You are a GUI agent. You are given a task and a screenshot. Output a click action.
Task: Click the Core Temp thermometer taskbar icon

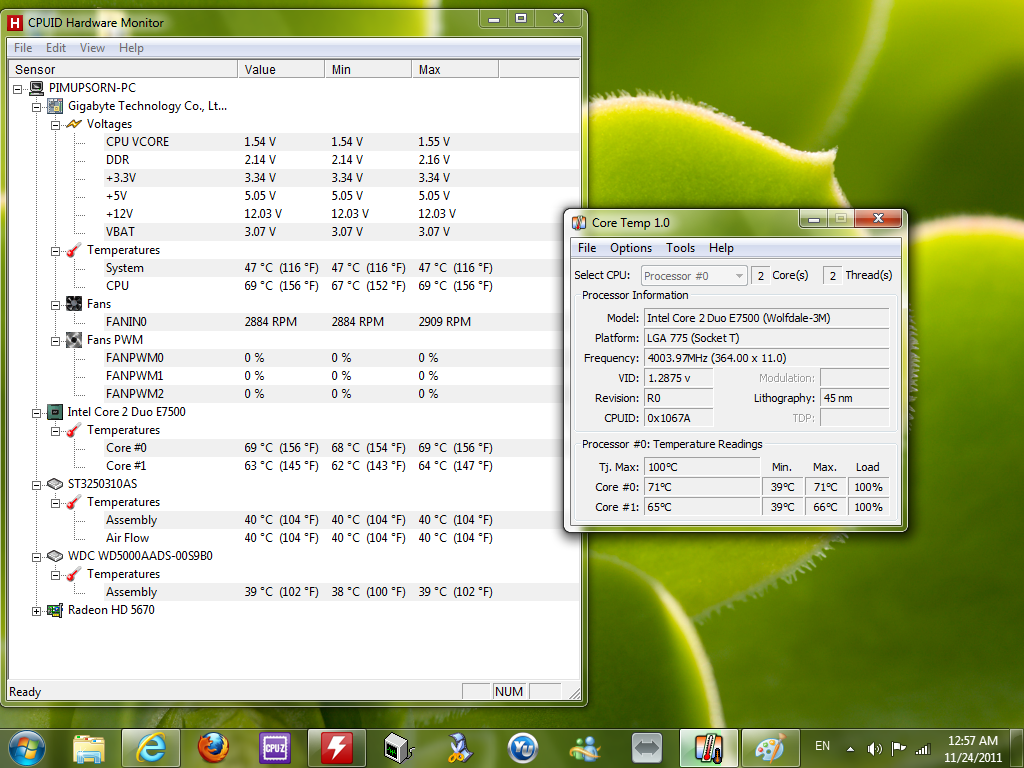pos(708,747)
